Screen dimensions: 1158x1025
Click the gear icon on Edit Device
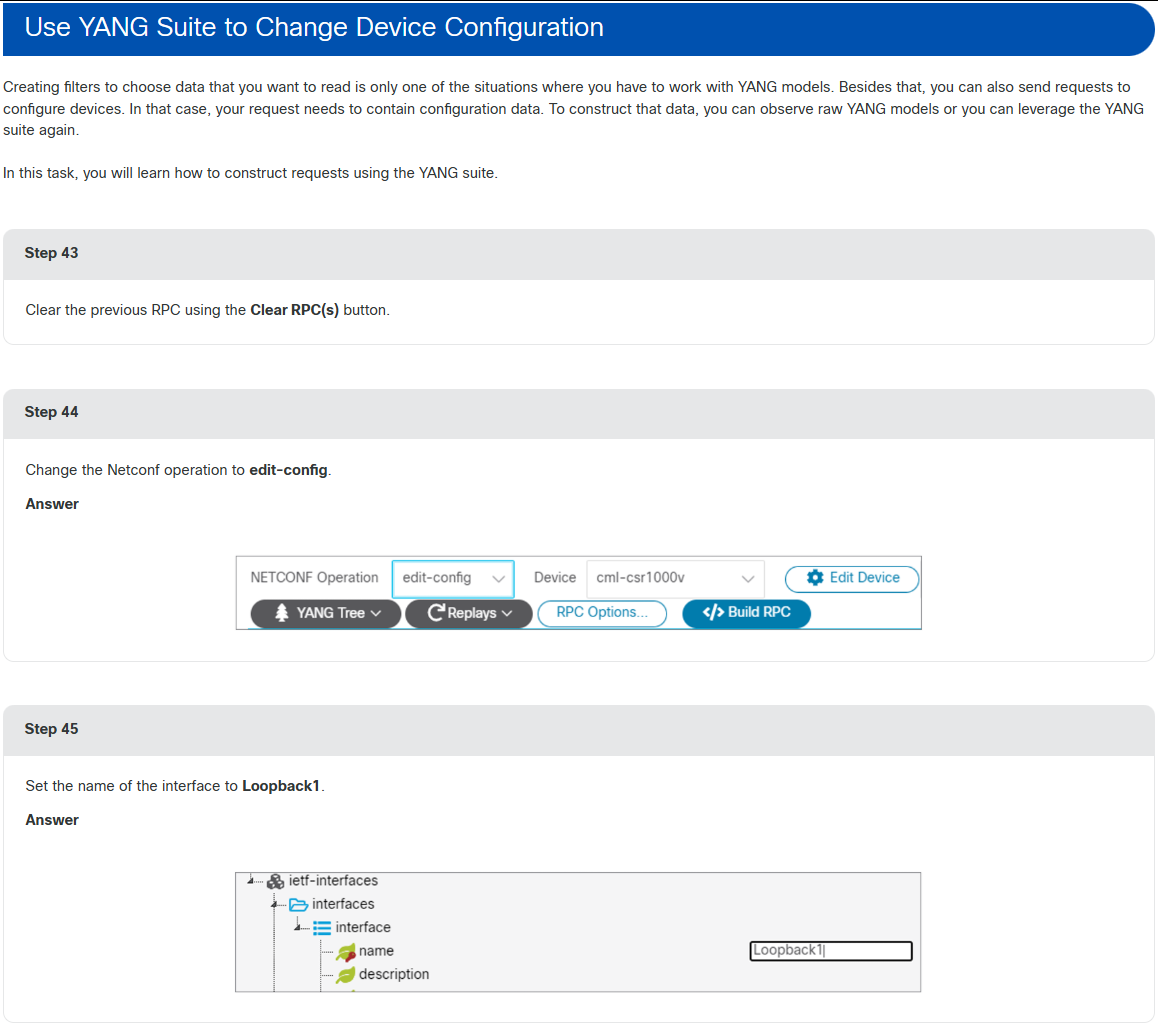815,578
